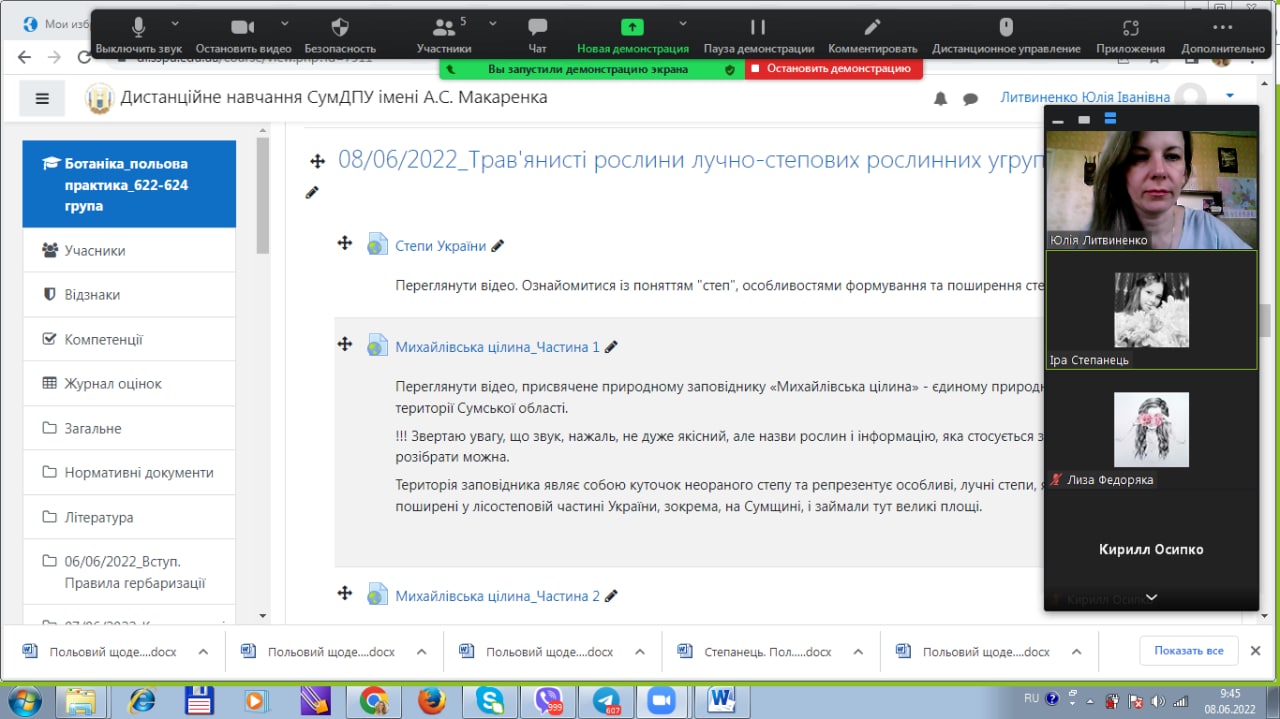The width and height of the screenshot is (1280, 719).
Task: Open the Skype taskbar icon
Action: coord(490,701)
